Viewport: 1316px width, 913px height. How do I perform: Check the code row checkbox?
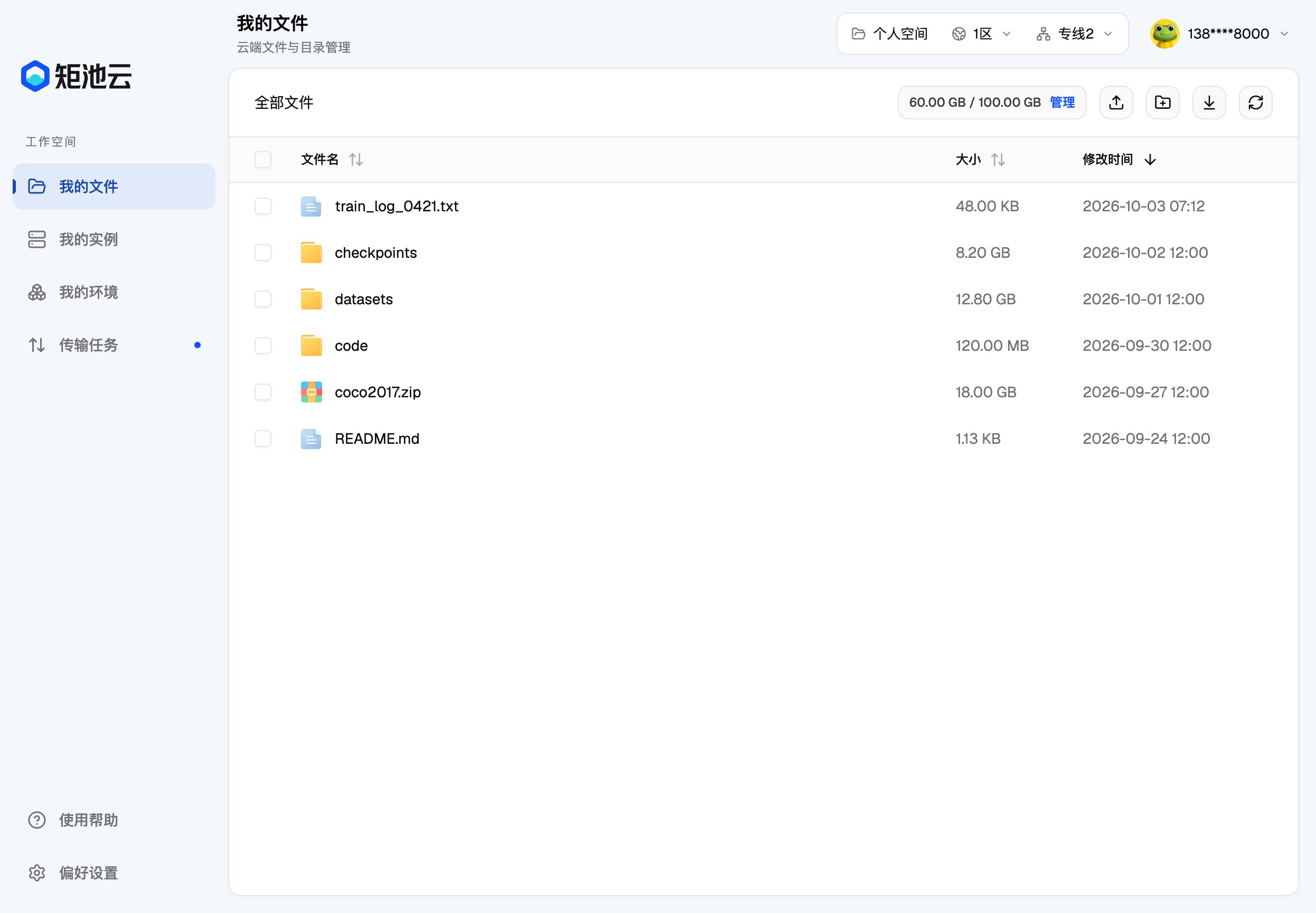[263, 346]
